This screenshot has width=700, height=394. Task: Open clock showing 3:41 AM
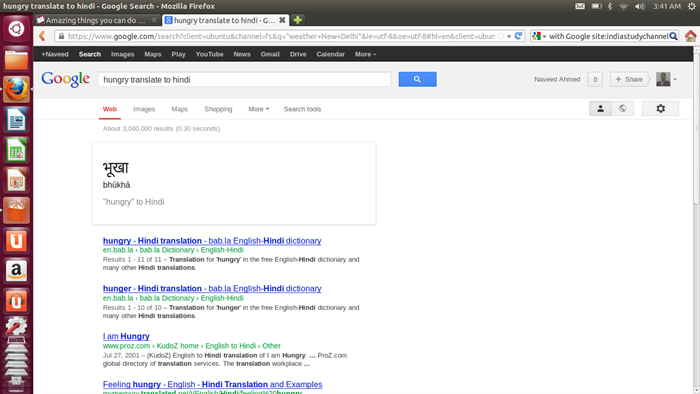tap(667, 6)
